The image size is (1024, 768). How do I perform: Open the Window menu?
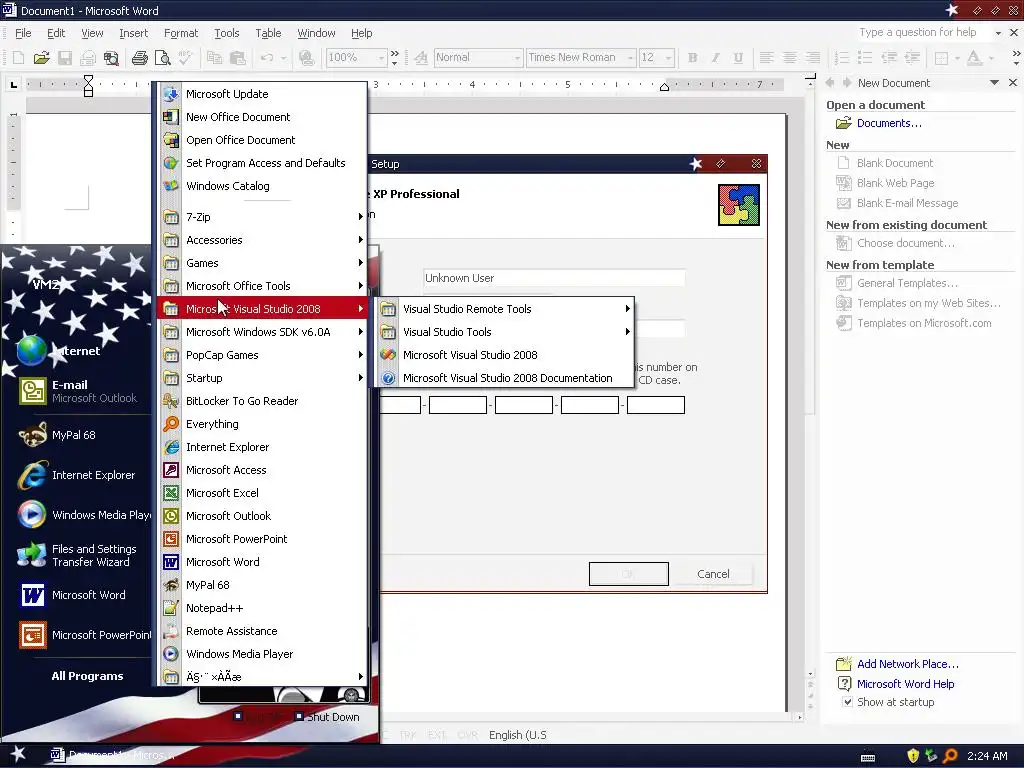coord(316,33)
